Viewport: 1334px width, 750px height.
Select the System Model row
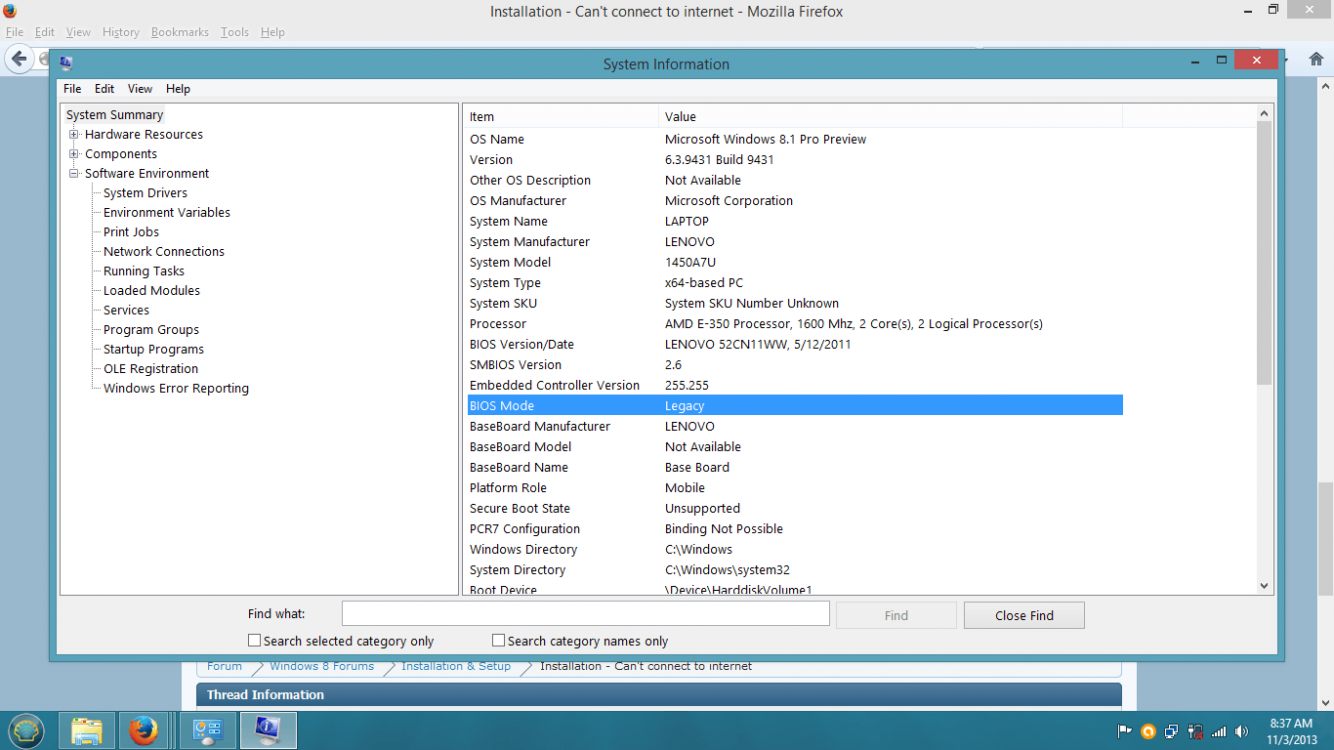(x=795, y=262)
